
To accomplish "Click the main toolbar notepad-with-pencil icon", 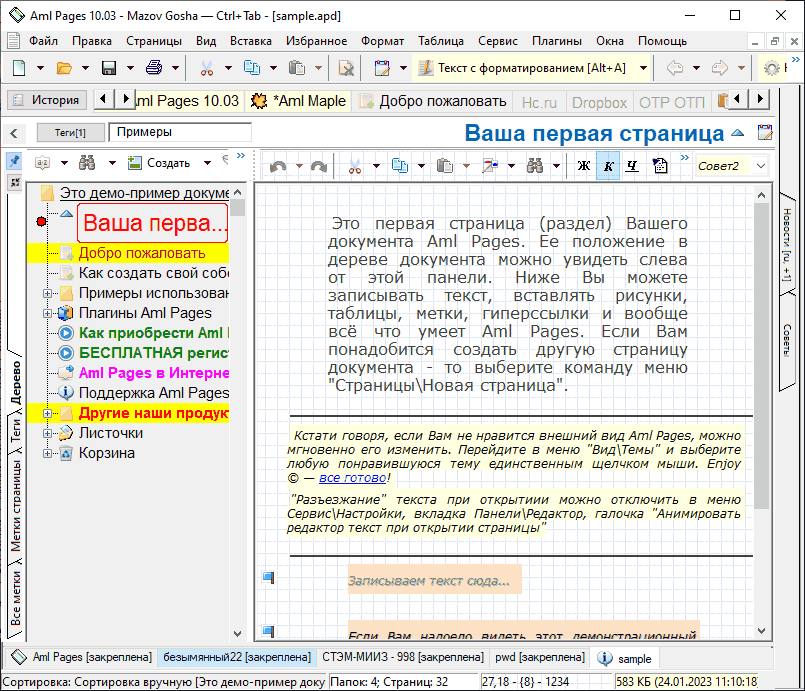I will pos(382,68).
